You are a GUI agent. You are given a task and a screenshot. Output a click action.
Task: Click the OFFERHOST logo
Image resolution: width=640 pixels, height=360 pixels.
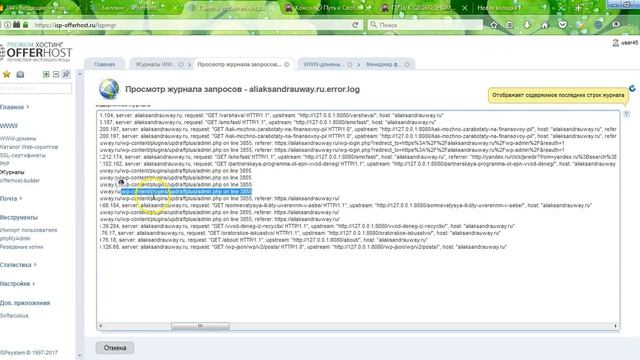coord(36,52)
